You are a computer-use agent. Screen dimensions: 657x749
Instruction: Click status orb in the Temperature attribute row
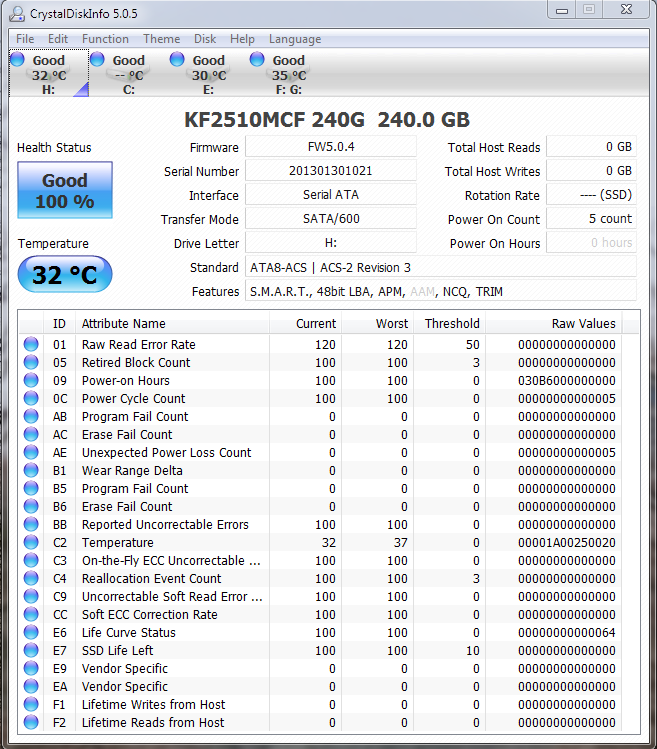[x=32, y=543]
